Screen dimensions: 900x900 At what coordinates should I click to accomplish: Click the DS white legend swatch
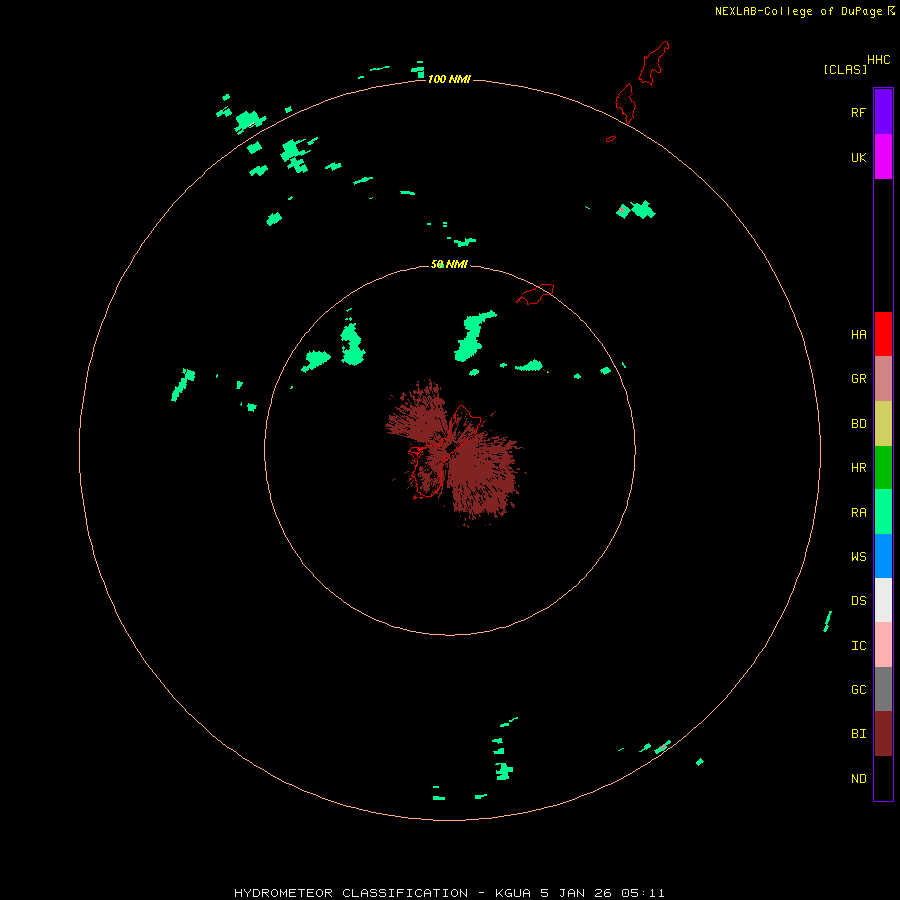click(x=883, y=600)
